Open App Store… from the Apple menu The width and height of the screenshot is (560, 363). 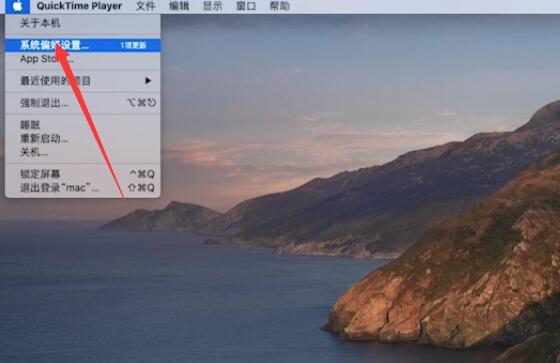pos(82,59)
